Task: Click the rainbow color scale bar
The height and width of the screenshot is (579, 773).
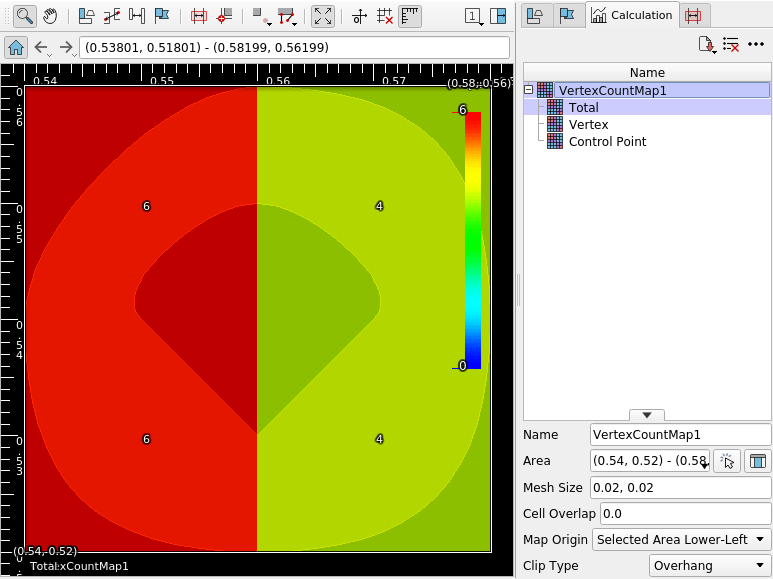Action: [473, 240]
